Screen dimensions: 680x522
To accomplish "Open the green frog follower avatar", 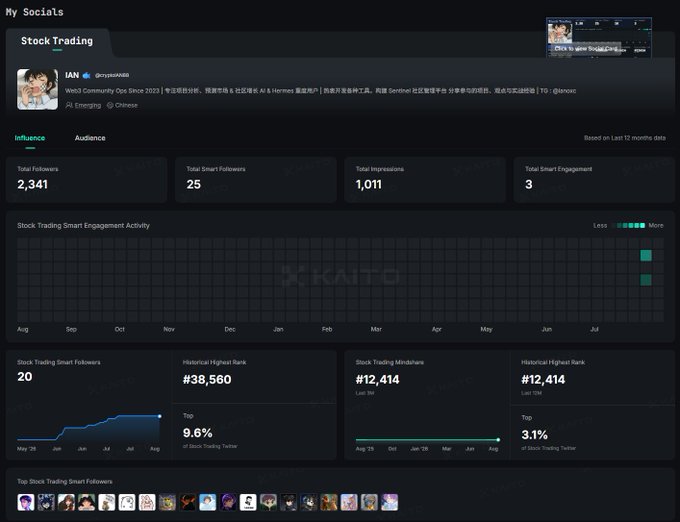I will 167,502.
